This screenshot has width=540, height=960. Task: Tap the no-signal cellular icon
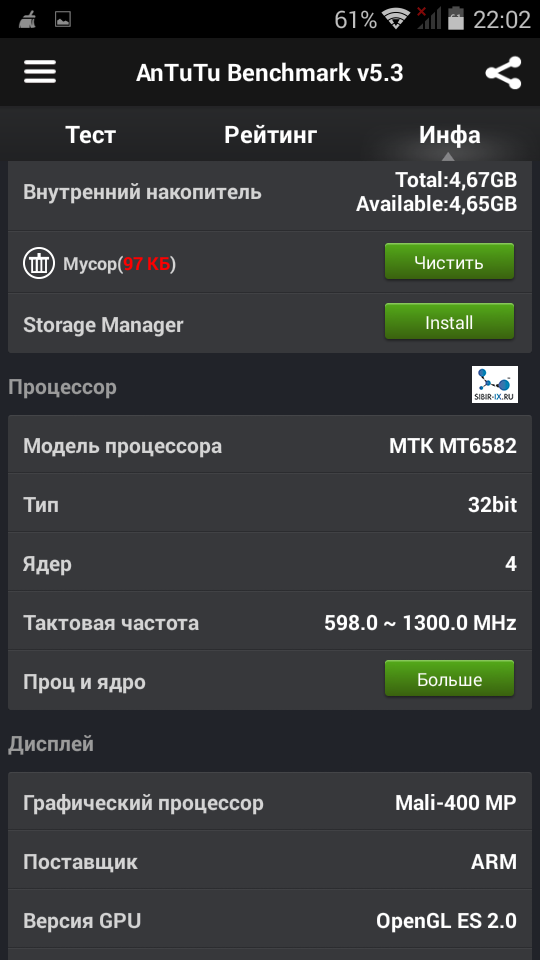click(429, 18)
